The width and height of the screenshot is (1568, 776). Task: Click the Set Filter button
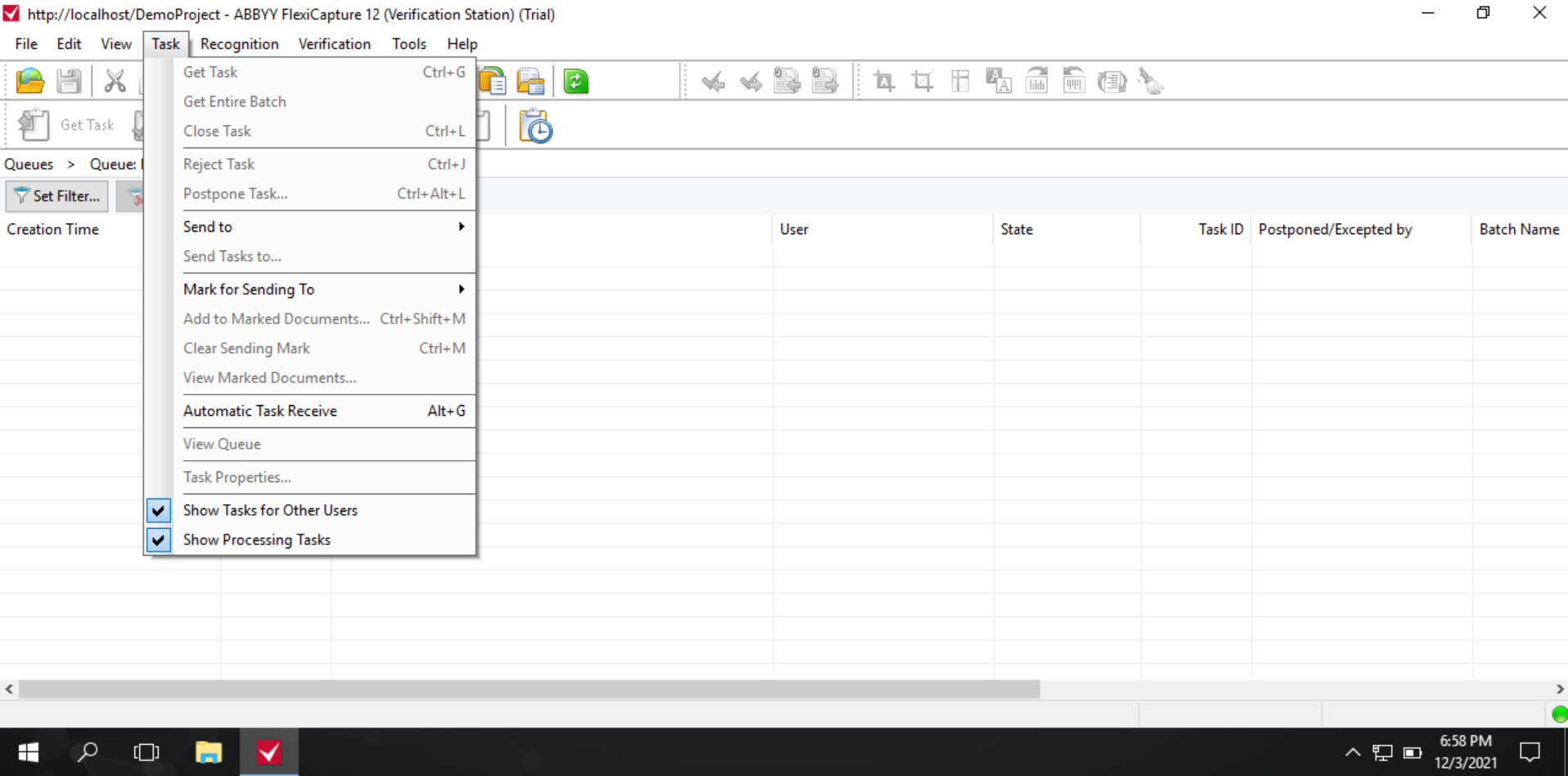click(57, 196)
